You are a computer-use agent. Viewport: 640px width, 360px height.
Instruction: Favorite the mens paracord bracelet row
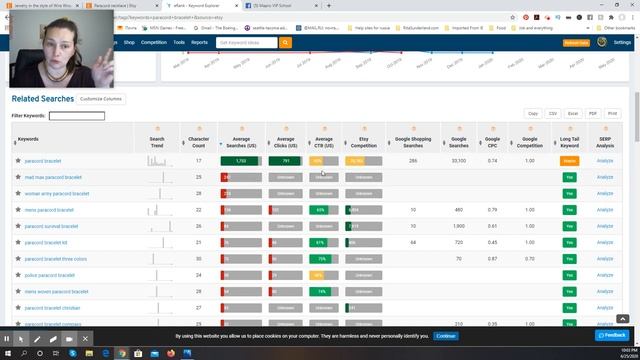pyautogui.click(x=18, y=209)
